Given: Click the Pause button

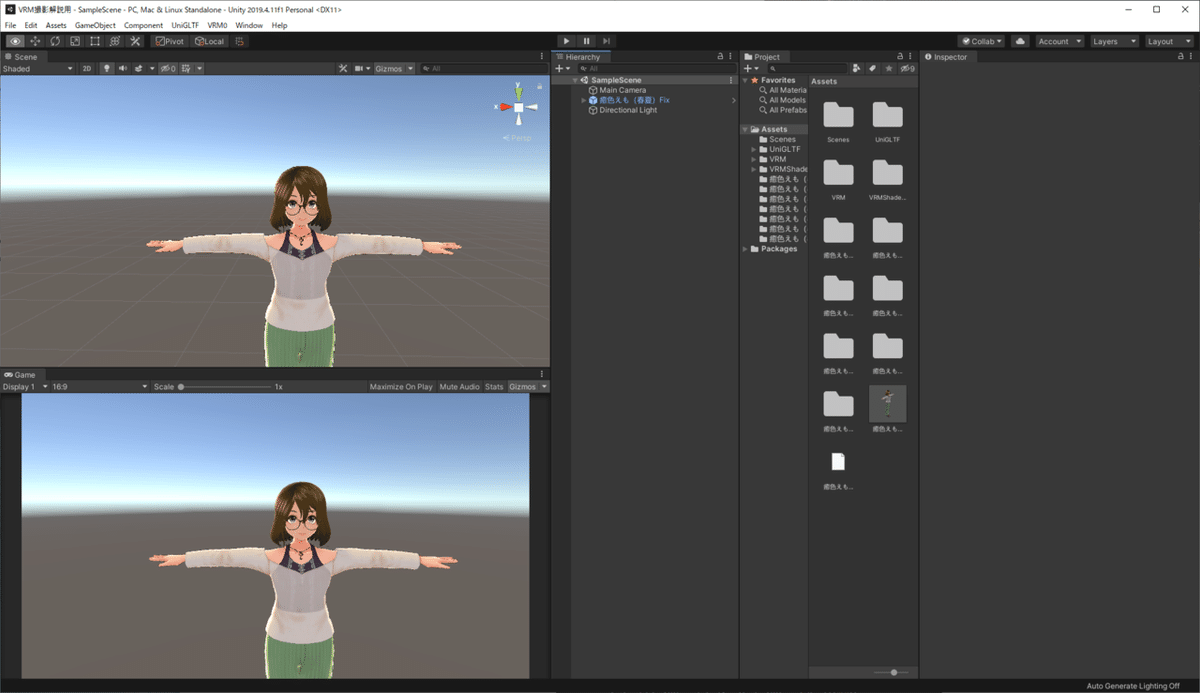Looking at the screenshot, I should pos(587,41).
